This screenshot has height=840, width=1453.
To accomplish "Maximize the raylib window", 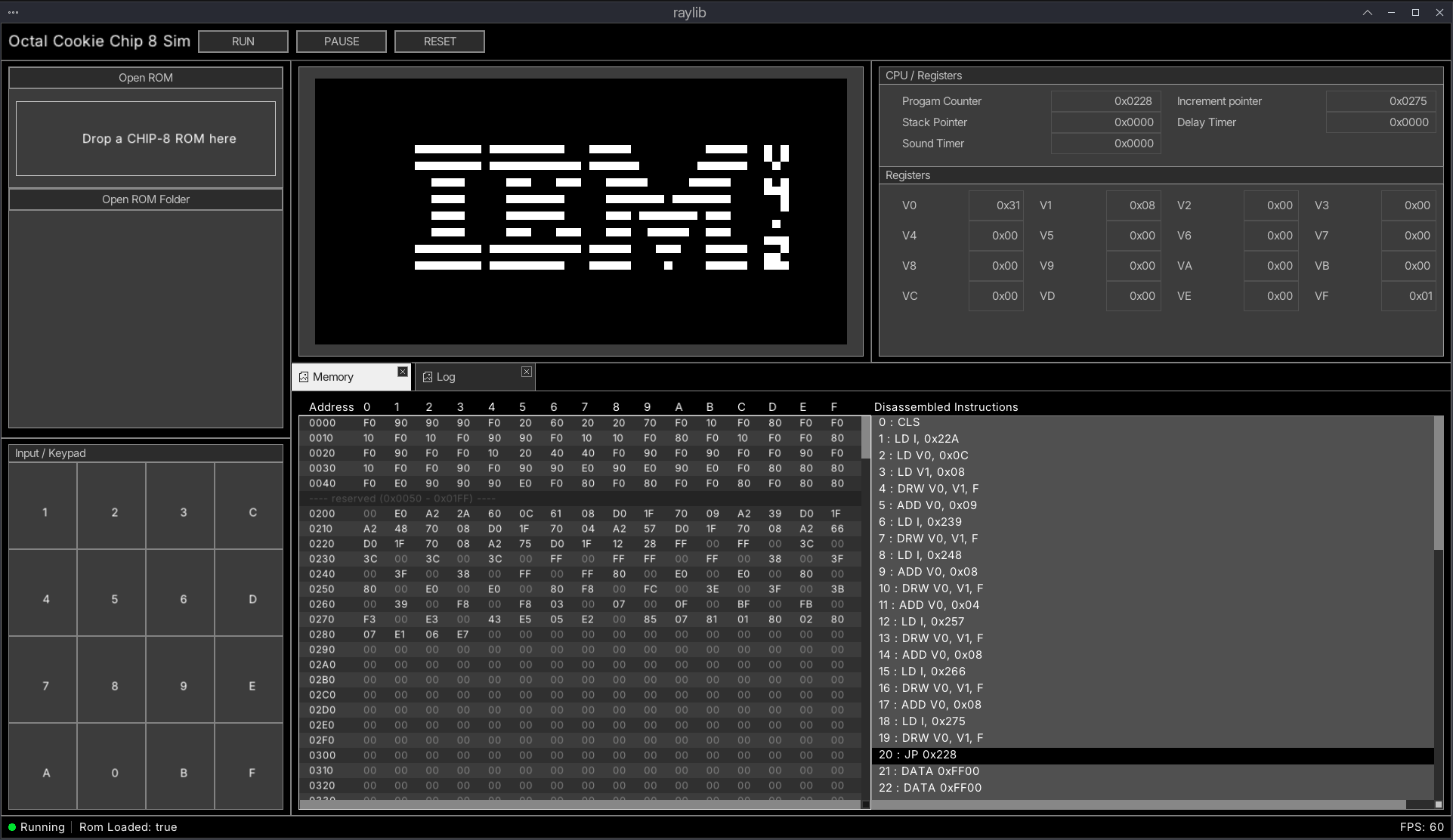I will [x=1415, y=12].
